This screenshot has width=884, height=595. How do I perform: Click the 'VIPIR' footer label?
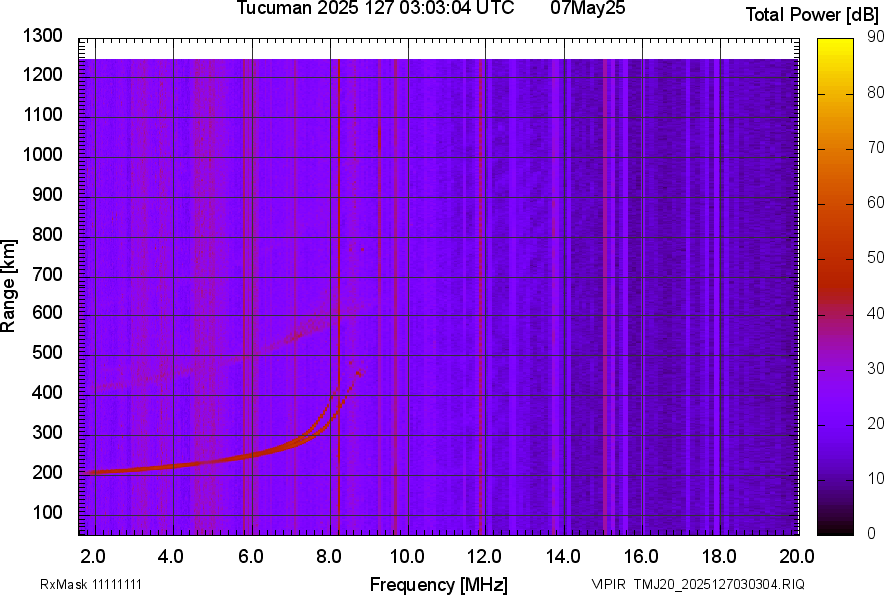[x=609, y=584]
